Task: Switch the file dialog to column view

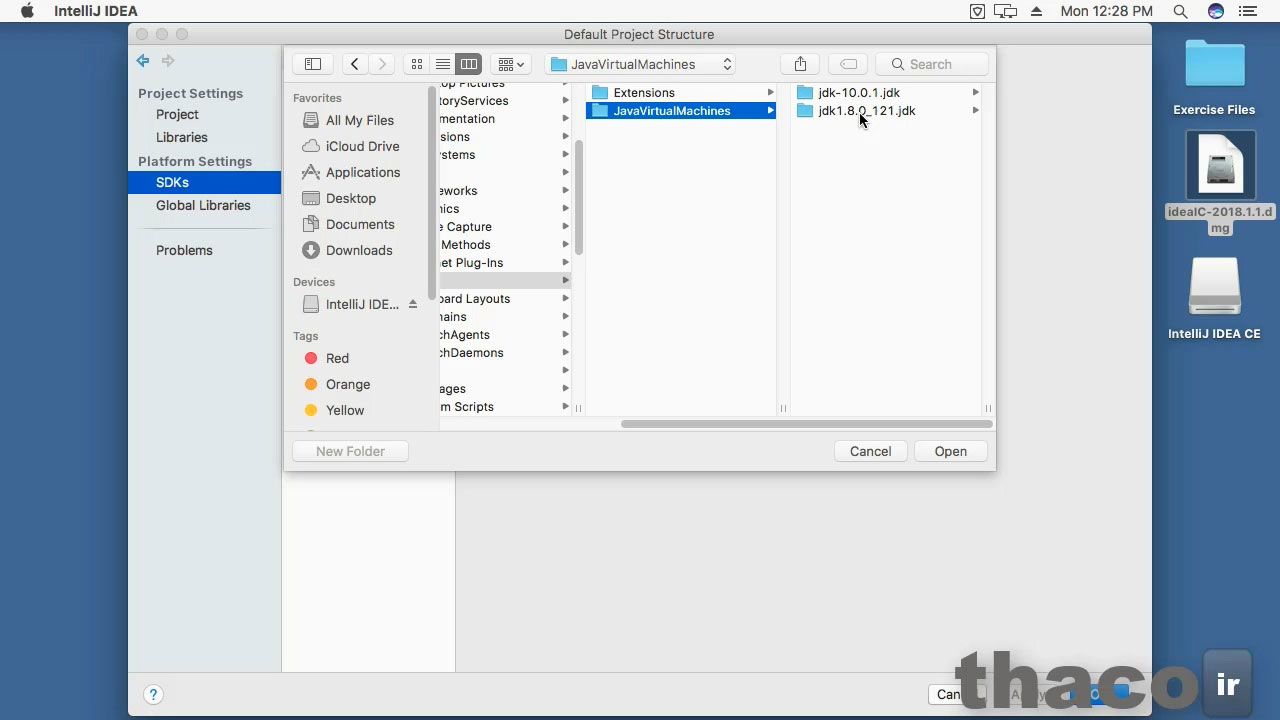Action: [469, 64]
